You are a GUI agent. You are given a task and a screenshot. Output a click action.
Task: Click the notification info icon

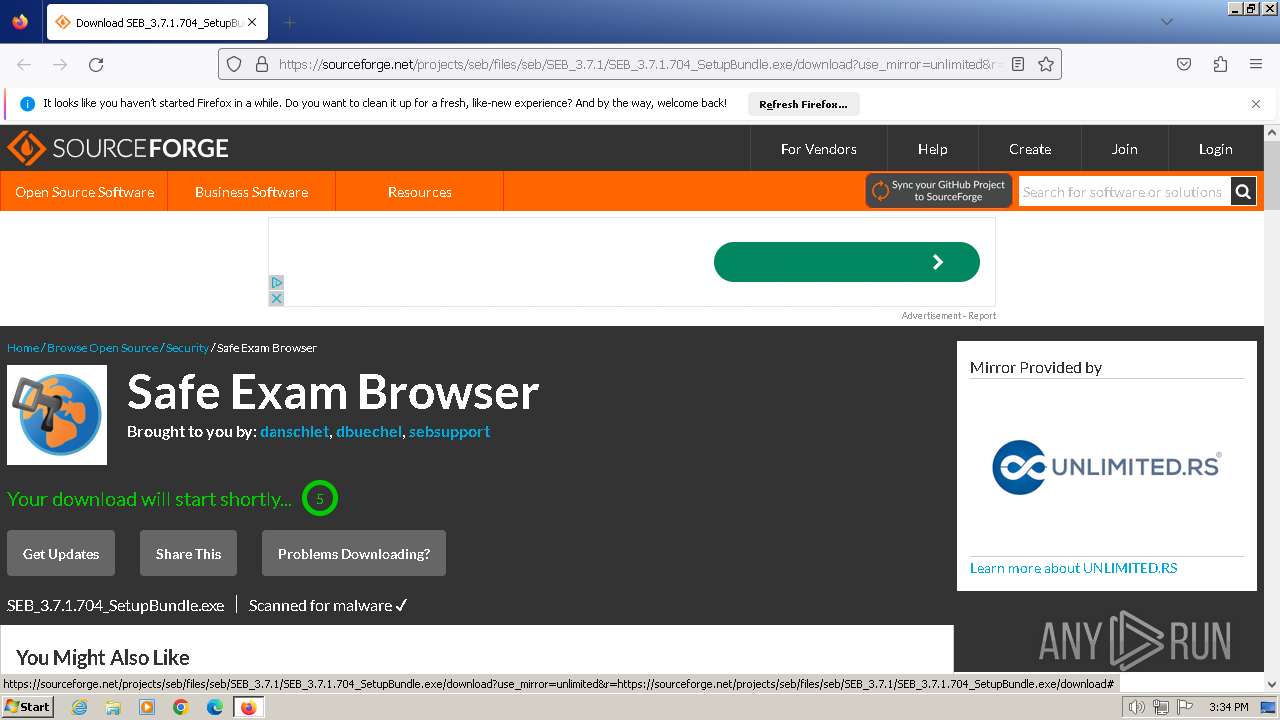tap(27, 104)
